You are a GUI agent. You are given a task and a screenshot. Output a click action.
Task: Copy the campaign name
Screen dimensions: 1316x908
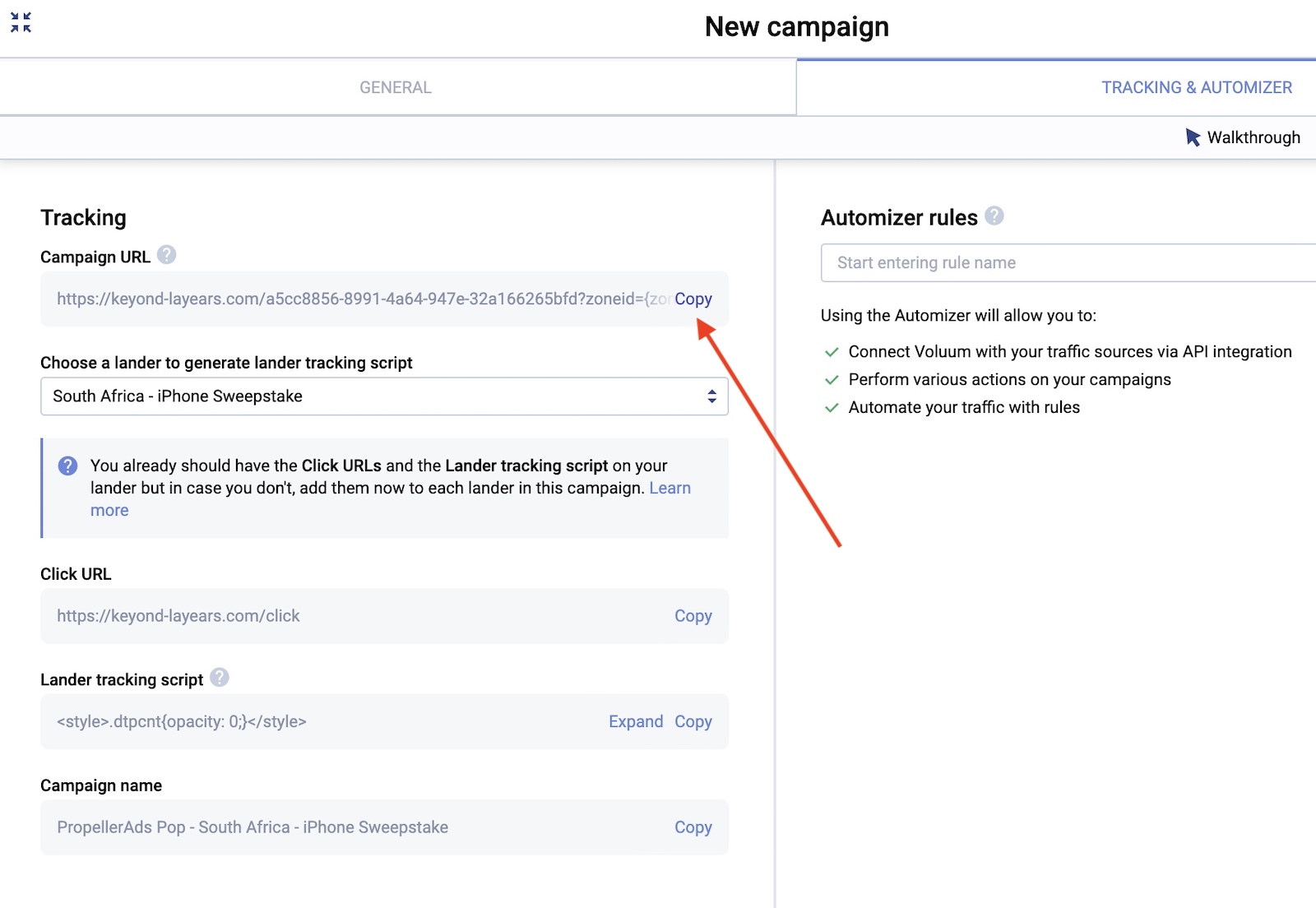coord(693,827)
